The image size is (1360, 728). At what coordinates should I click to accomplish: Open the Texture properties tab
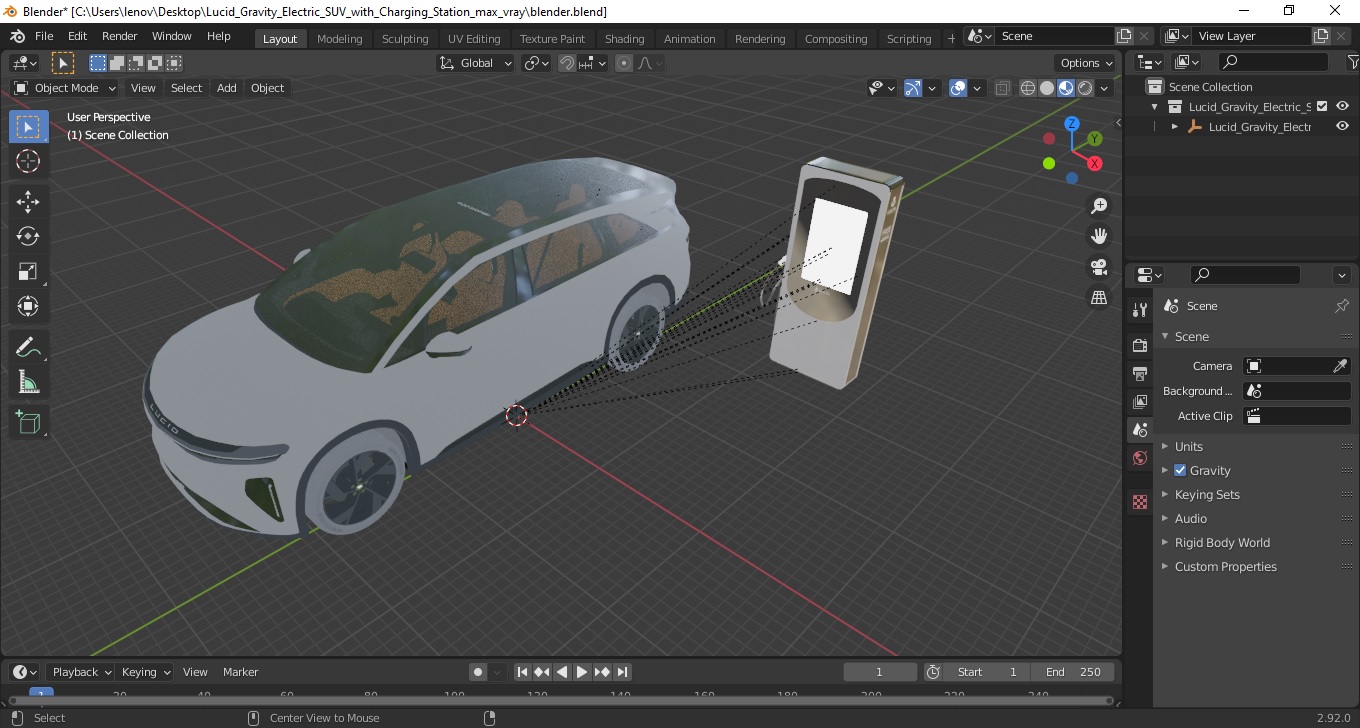(1140, 502)
